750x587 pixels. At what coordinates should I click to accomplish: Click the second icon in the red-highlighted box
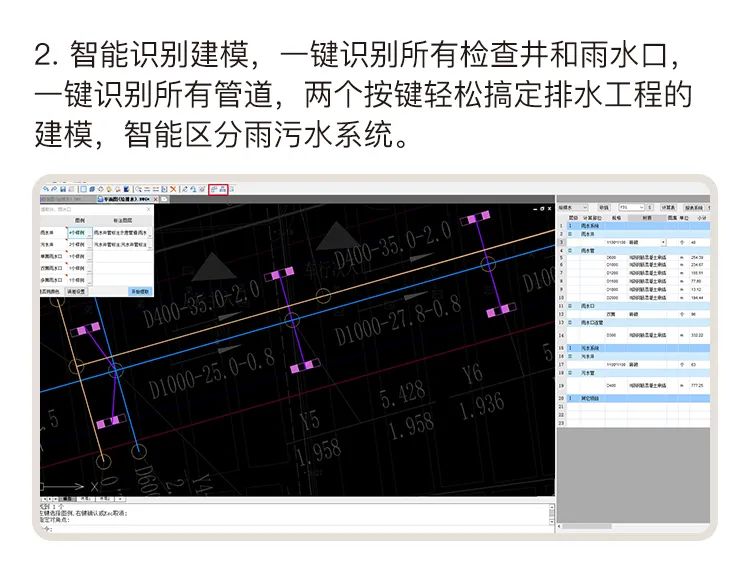(x=223, y=188)
